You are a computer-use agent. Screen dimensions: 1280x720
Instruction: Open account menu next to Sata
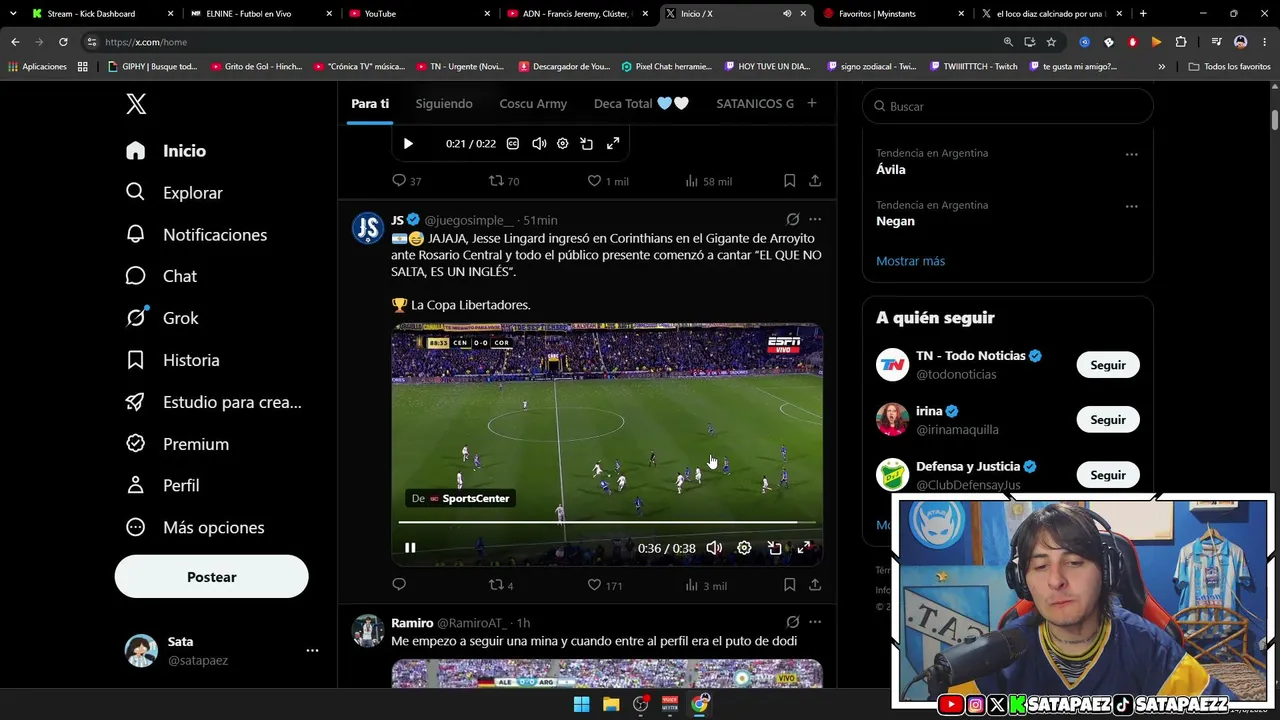(312, 650)
